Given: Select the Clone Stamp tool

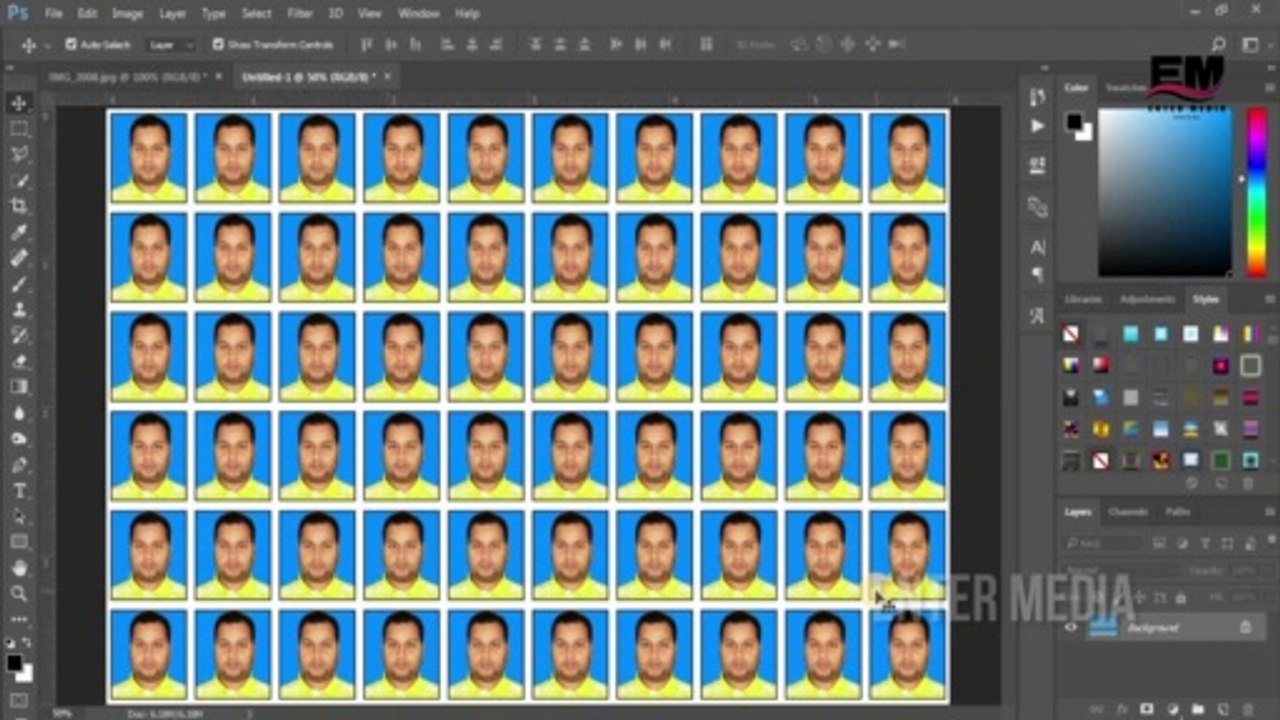Looking at the screenshot, I should pos(19,310).
